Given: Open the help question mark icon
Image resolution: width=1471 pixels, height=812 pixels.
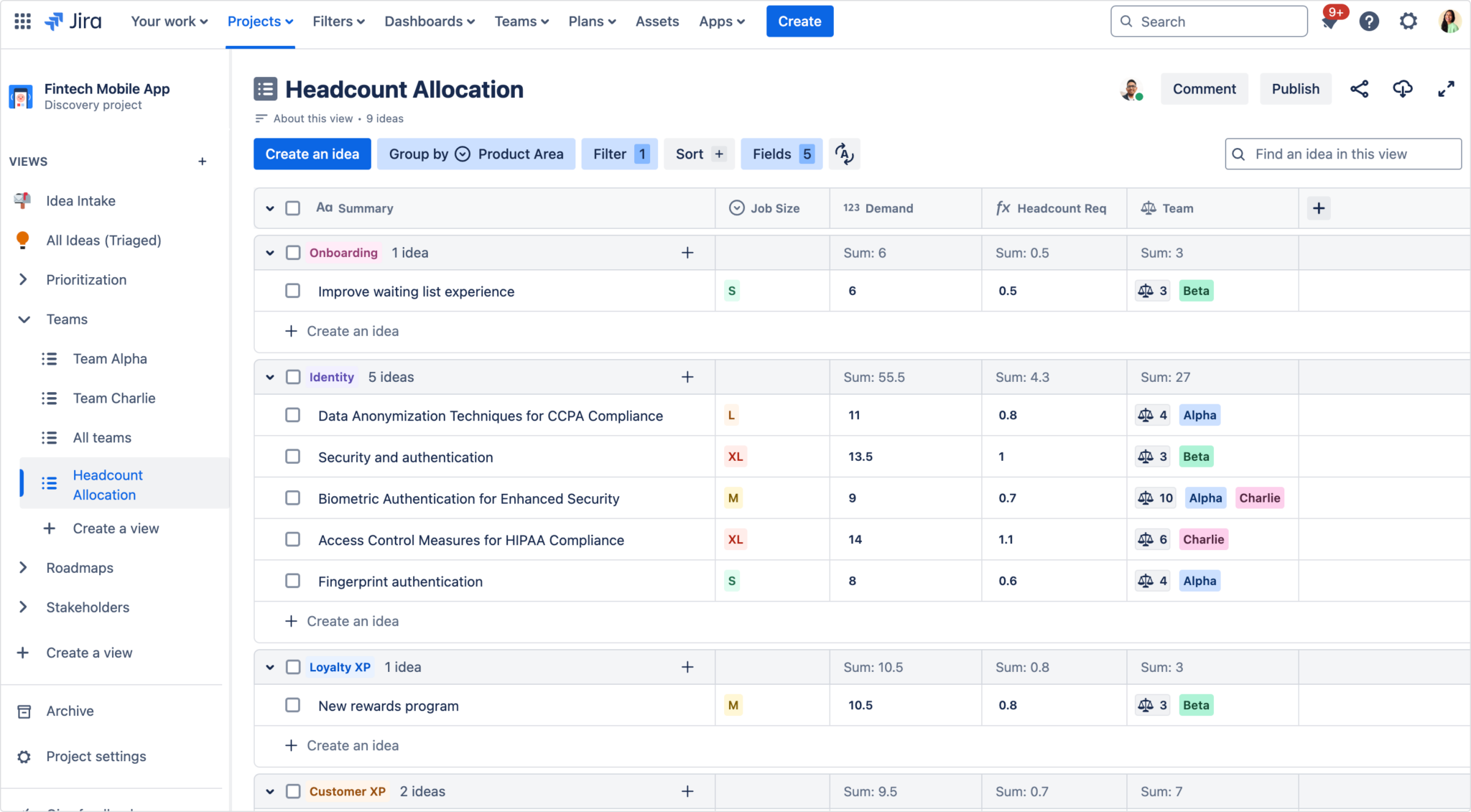Looking at the screenshot, I should [x=1369, y=22].
